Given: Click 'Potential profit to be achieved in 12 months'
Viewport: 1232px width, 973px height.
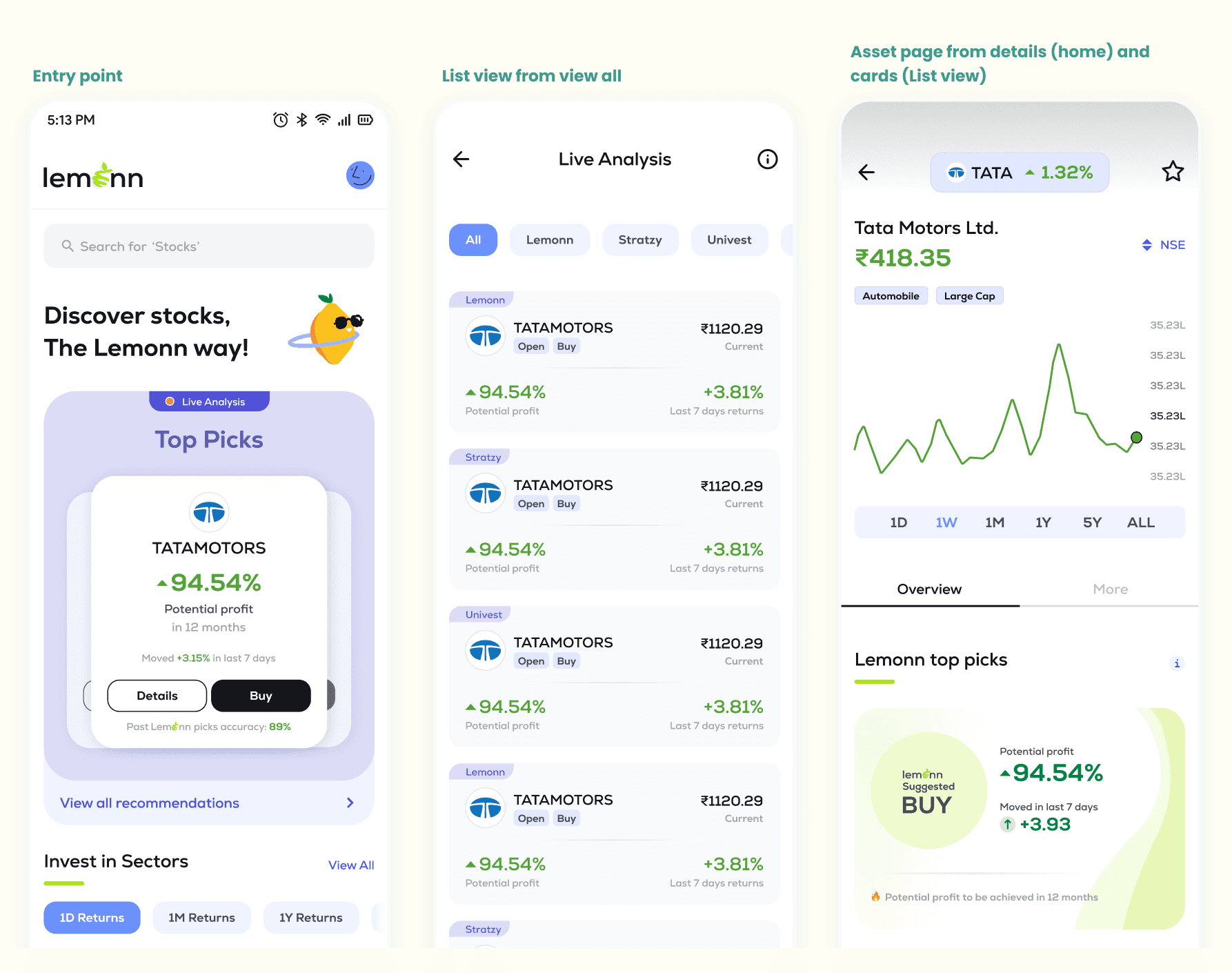Looking at the screenshot, I should [x=991, y=897].
